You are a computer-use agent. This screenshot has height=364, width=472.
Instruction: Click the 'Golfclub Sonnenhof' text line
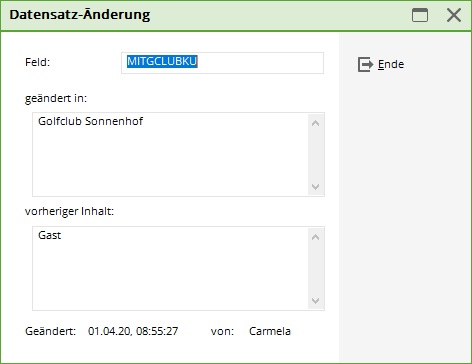90,121
